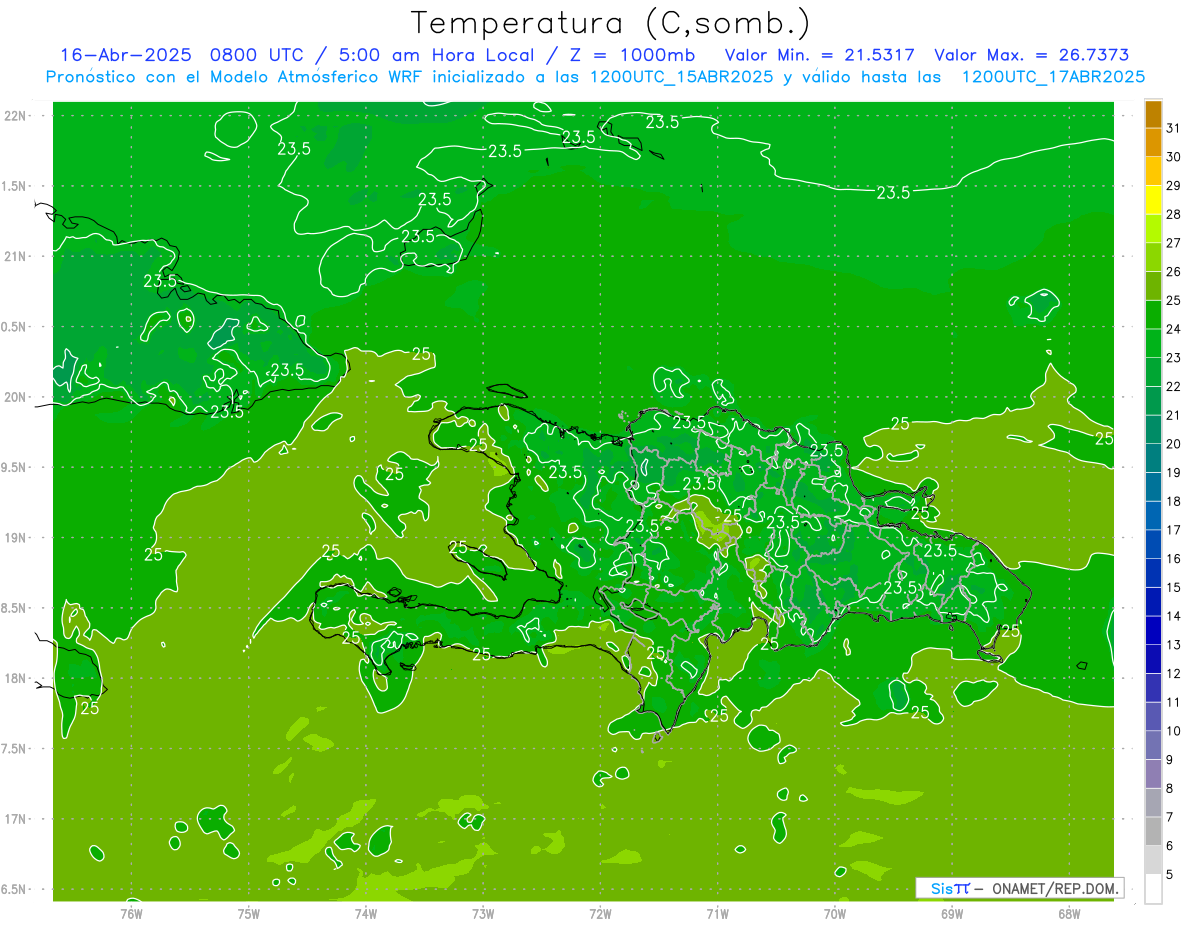Pick the blue swatch between 16 and 17
Viewport: 1200px width, 927px height.
point(1153,544)
